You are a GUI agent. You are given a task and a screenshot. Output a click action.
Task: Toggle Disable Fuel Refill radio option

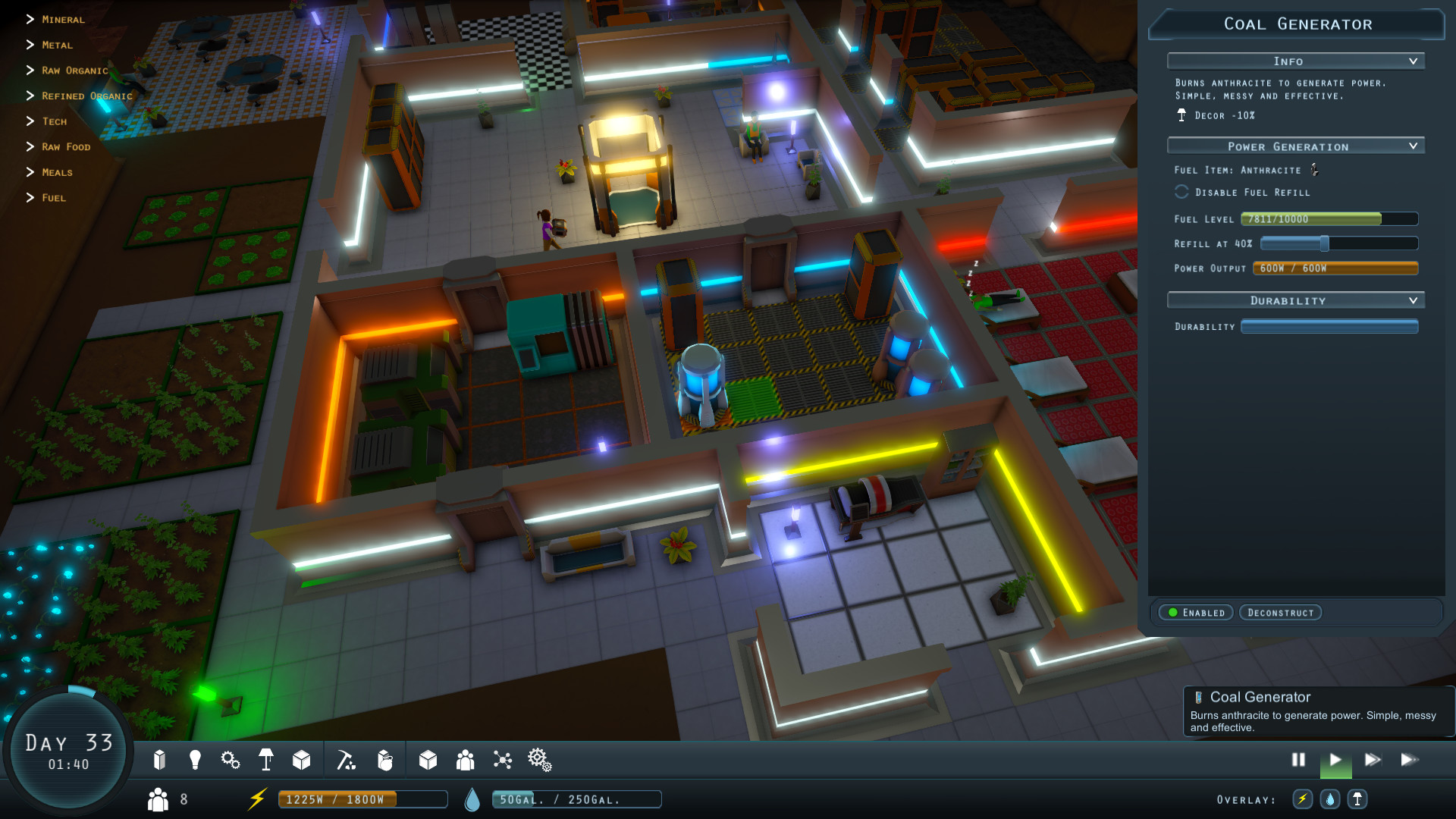tap(1181, 193)
